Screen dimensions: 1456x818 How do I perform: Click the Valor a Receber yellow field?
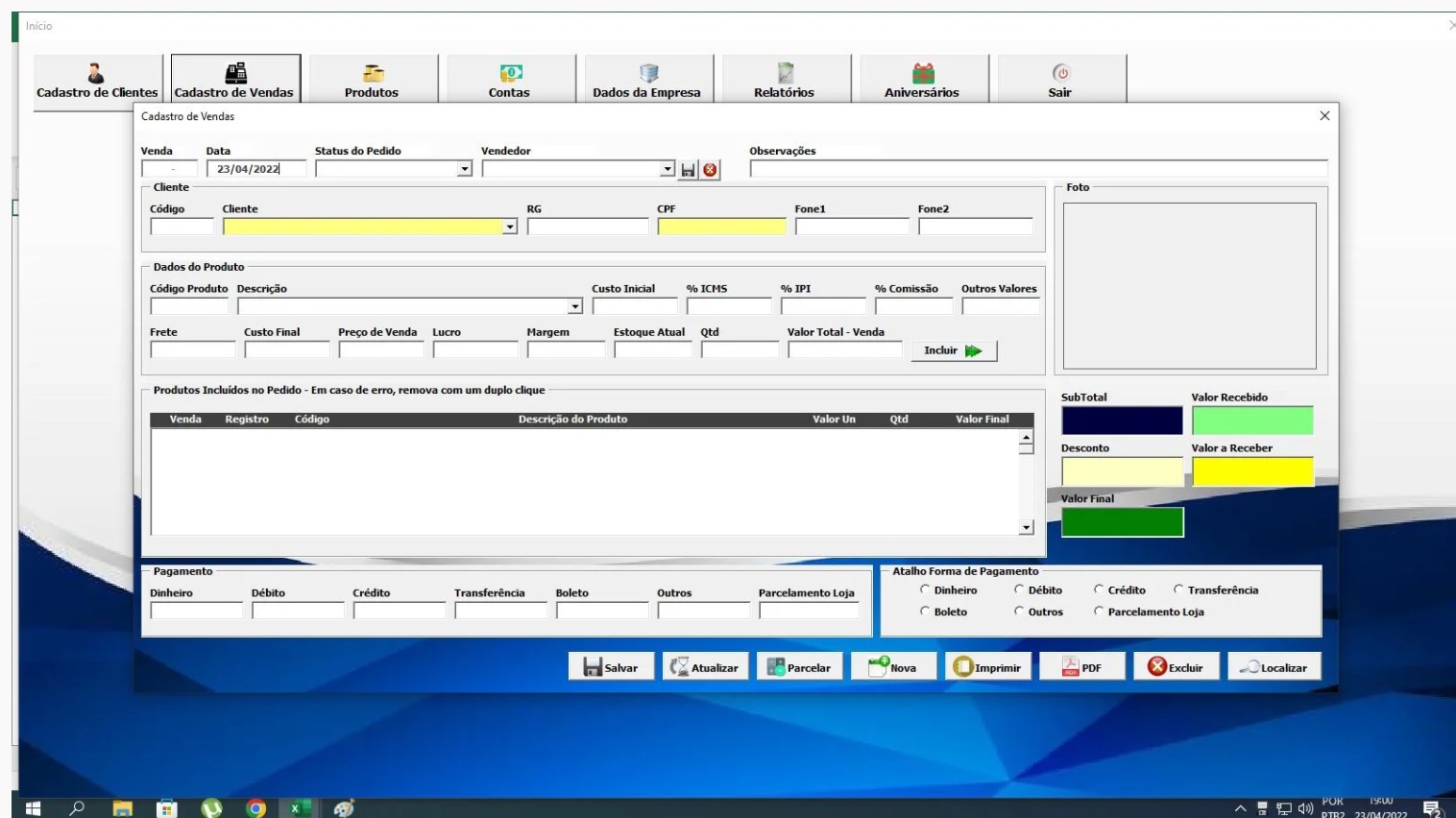[x=1252, y=471]
